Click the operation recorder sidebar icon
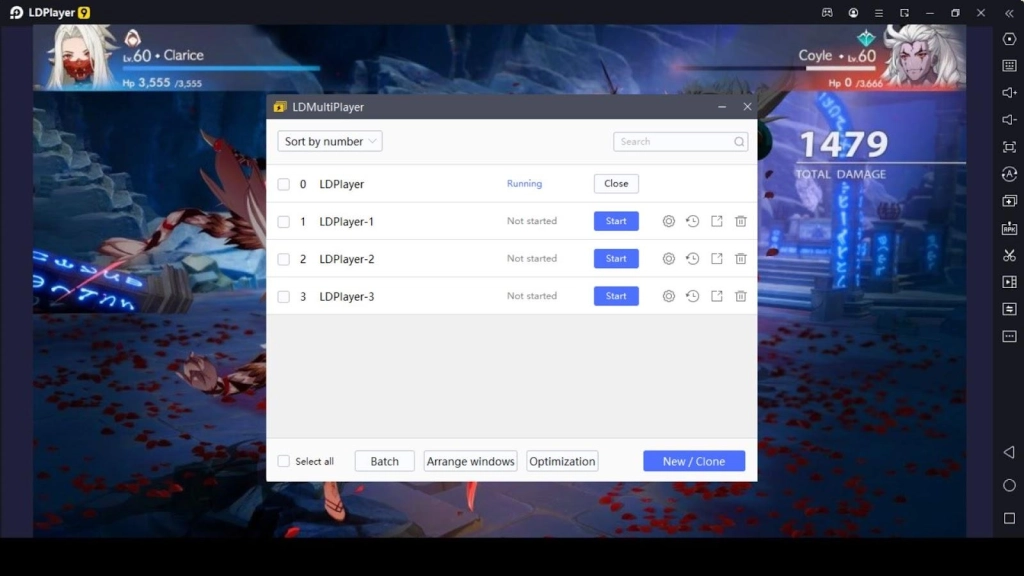This screenshot has height=576, width=1024. (x=1009, y=309)
